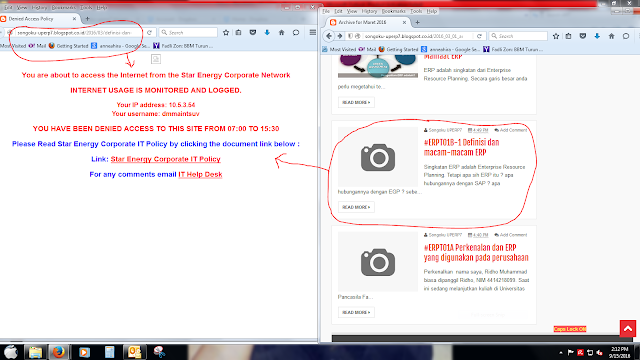This screenshot has height=360, width=640.
Task: Launch media player from the taskbar
Action: tap(84, 352)
